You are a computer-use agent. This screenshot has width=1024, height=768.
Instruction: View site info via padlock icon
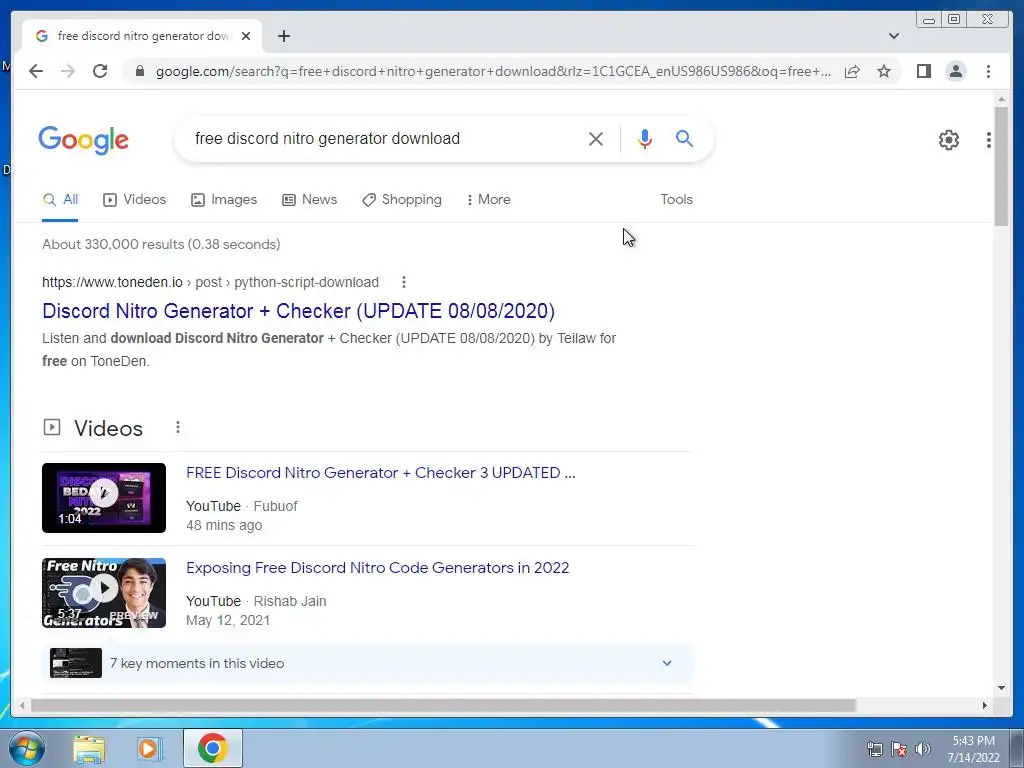pyautogui.click(x=140, y=71)
